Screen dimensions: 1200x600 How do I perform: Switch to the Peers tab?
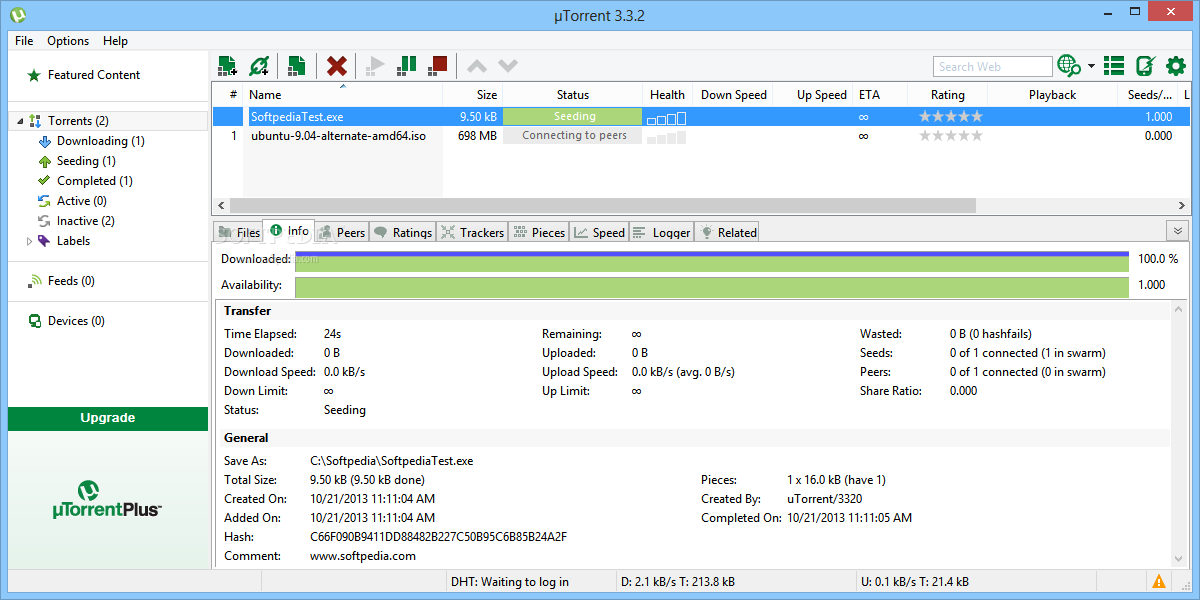(341, 232)
